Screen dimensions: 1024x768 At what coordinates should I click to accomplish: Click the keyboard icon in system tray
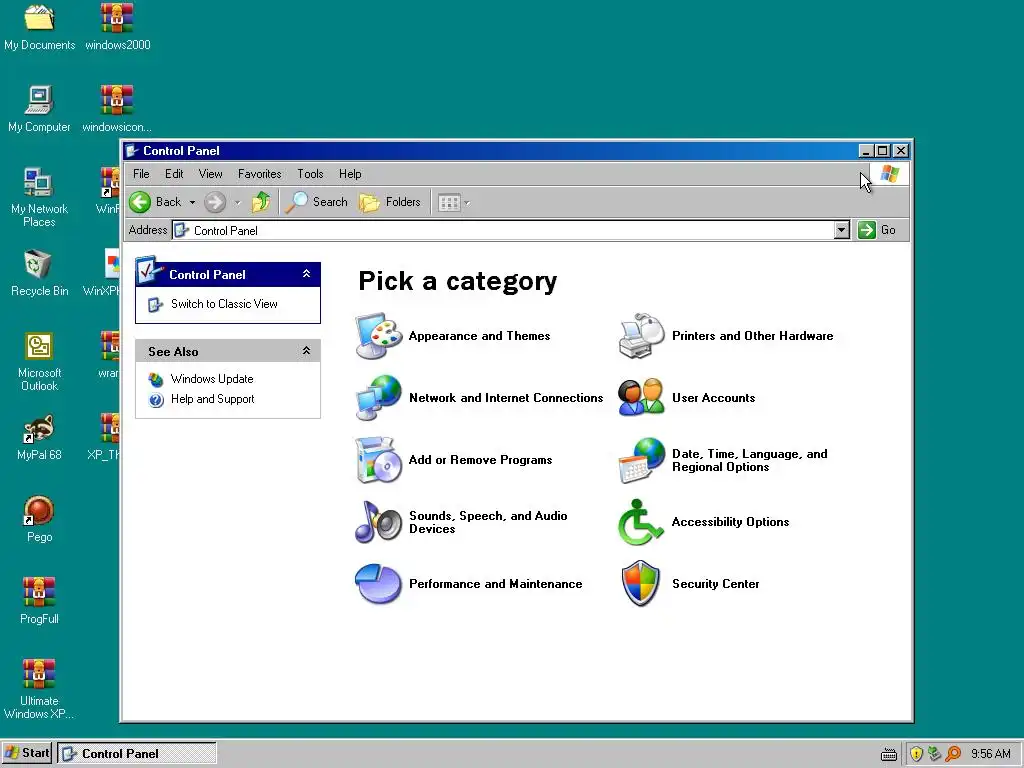(x=888, y=754)
